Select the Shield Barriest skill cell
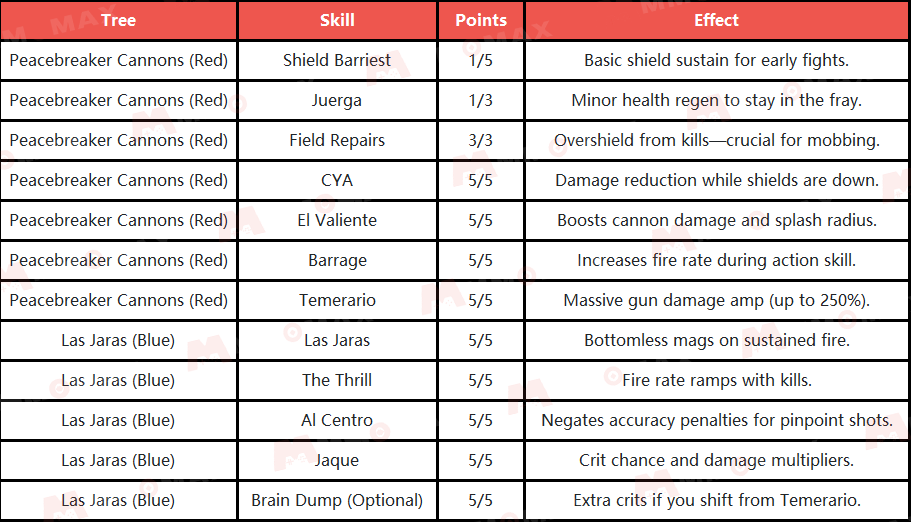 coord(337,60)
